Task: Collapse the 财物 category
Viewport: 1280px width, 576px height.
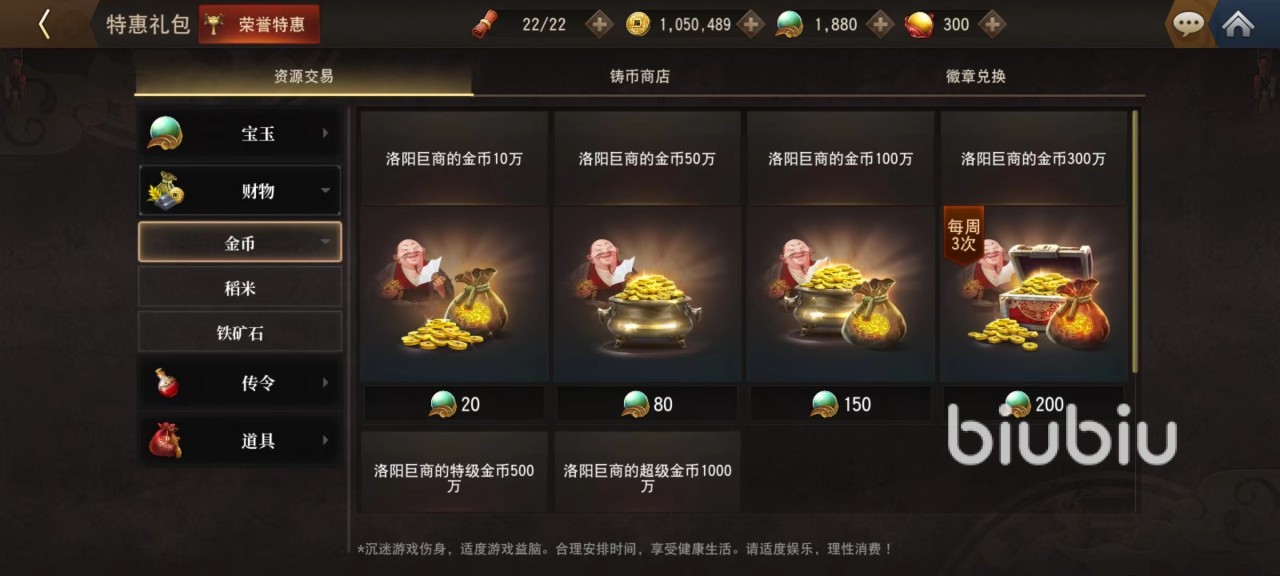Action: coord(240,190)
